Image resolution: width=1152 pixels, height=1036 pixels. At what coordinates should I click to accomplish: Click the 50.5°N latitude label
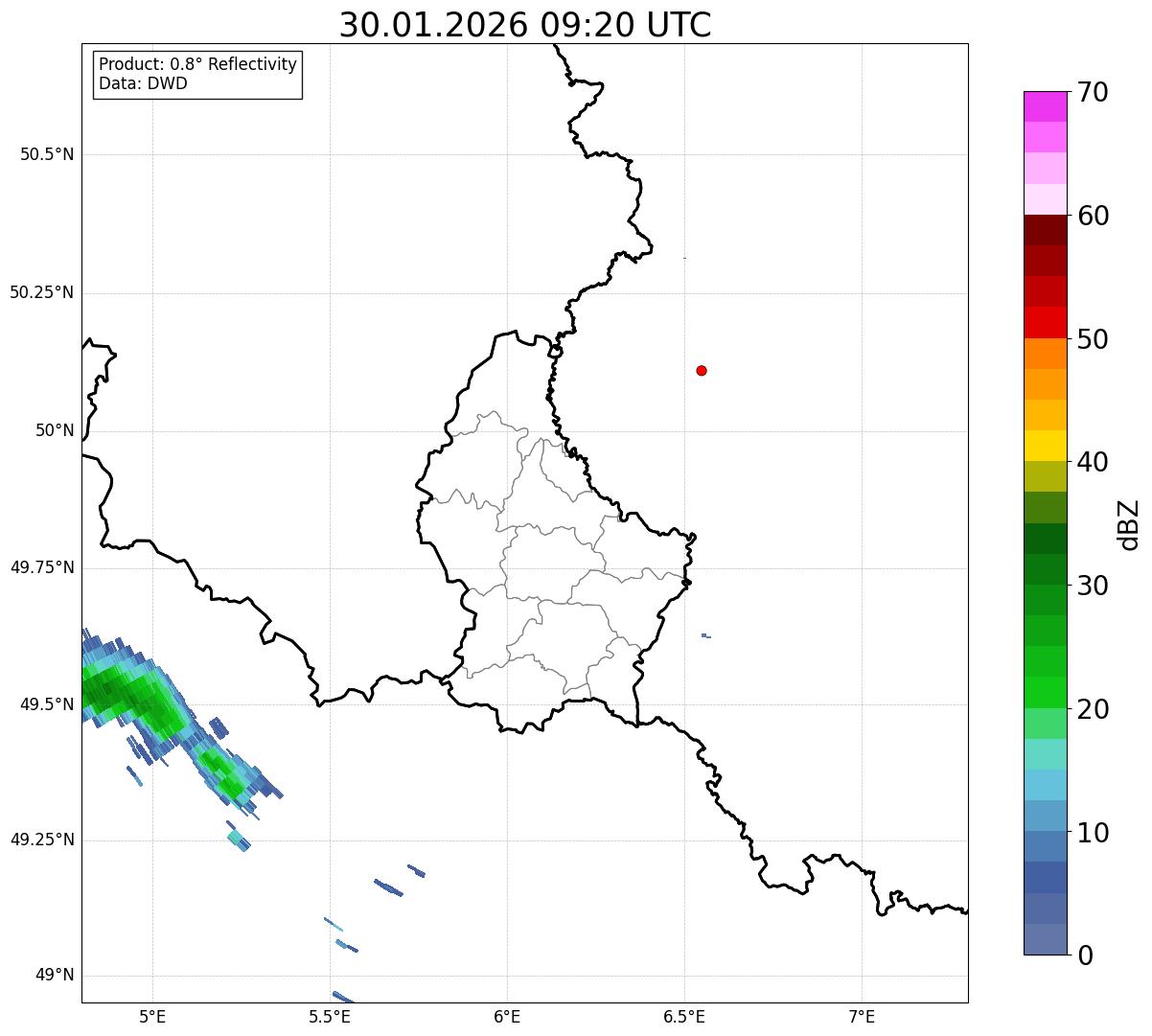click(x=47, y=154)
